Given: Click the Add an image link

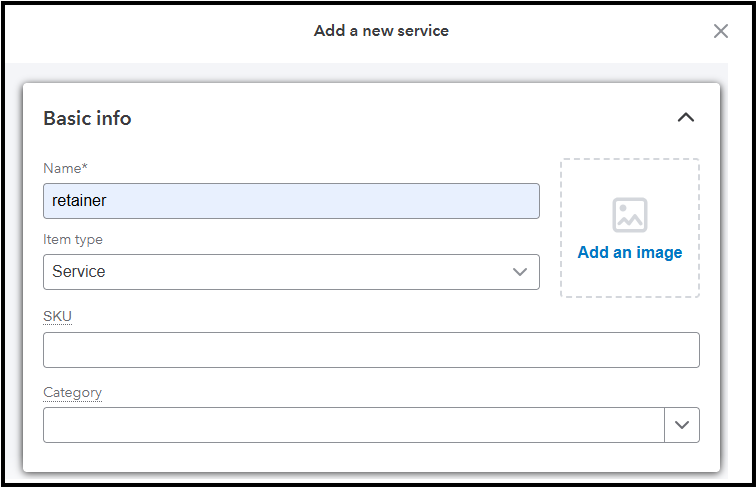Looking at the screenshot, I should (x=630, y=253).
